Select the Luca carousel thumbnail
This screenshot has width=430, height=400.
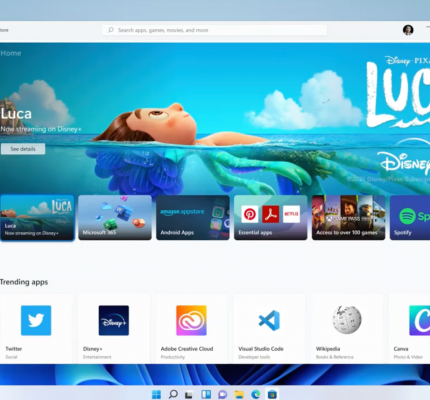[x=37, y=218]
